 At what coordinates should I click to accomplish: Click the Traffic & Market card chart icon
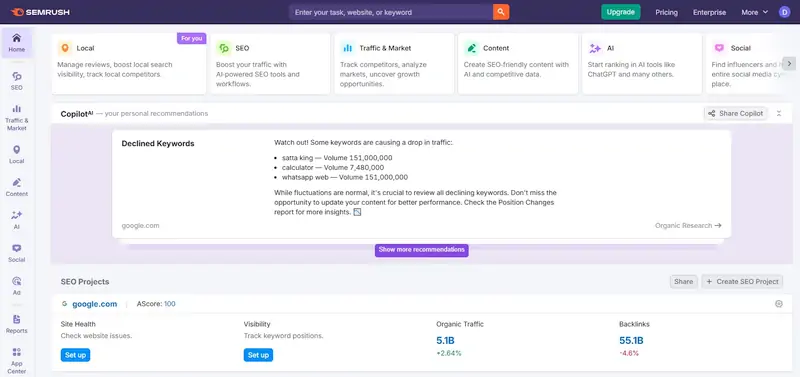347,48
